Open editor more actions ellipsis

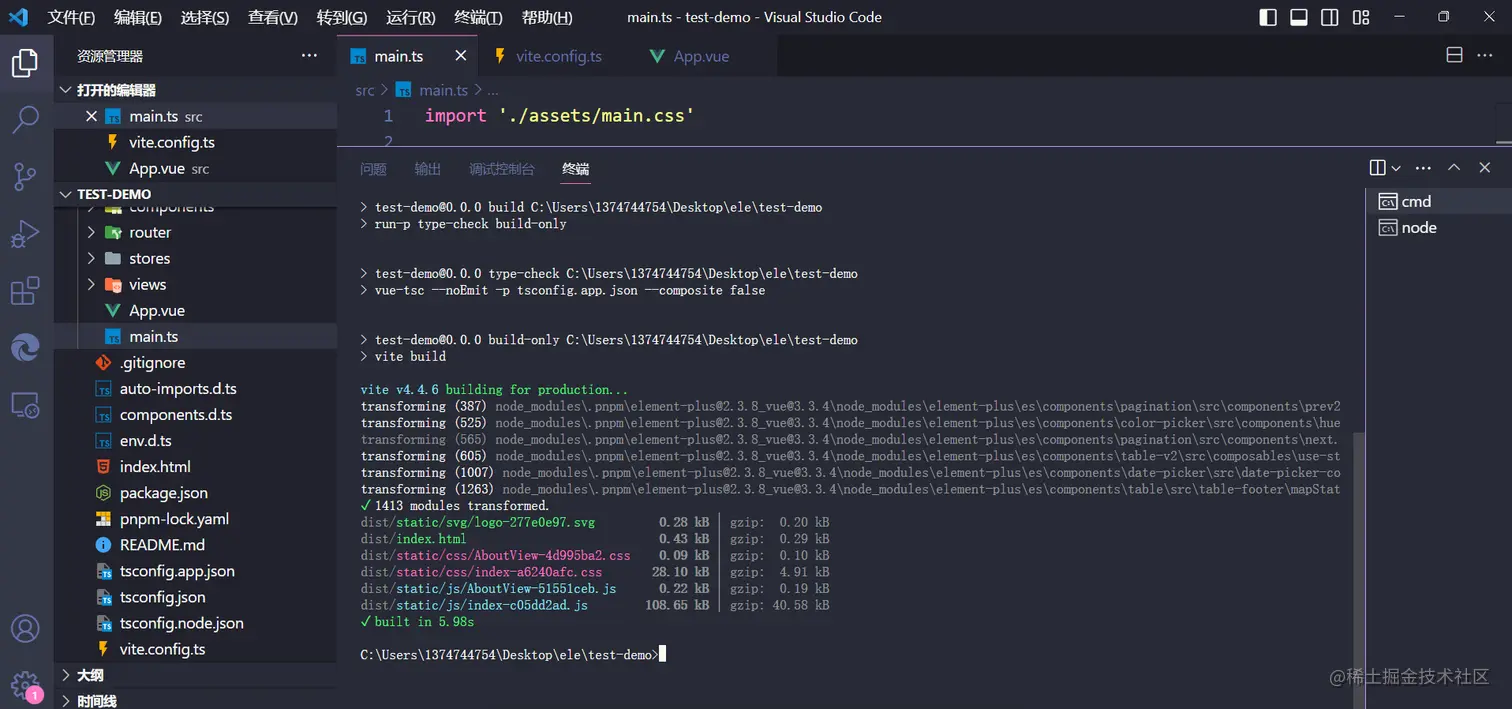1485,56
